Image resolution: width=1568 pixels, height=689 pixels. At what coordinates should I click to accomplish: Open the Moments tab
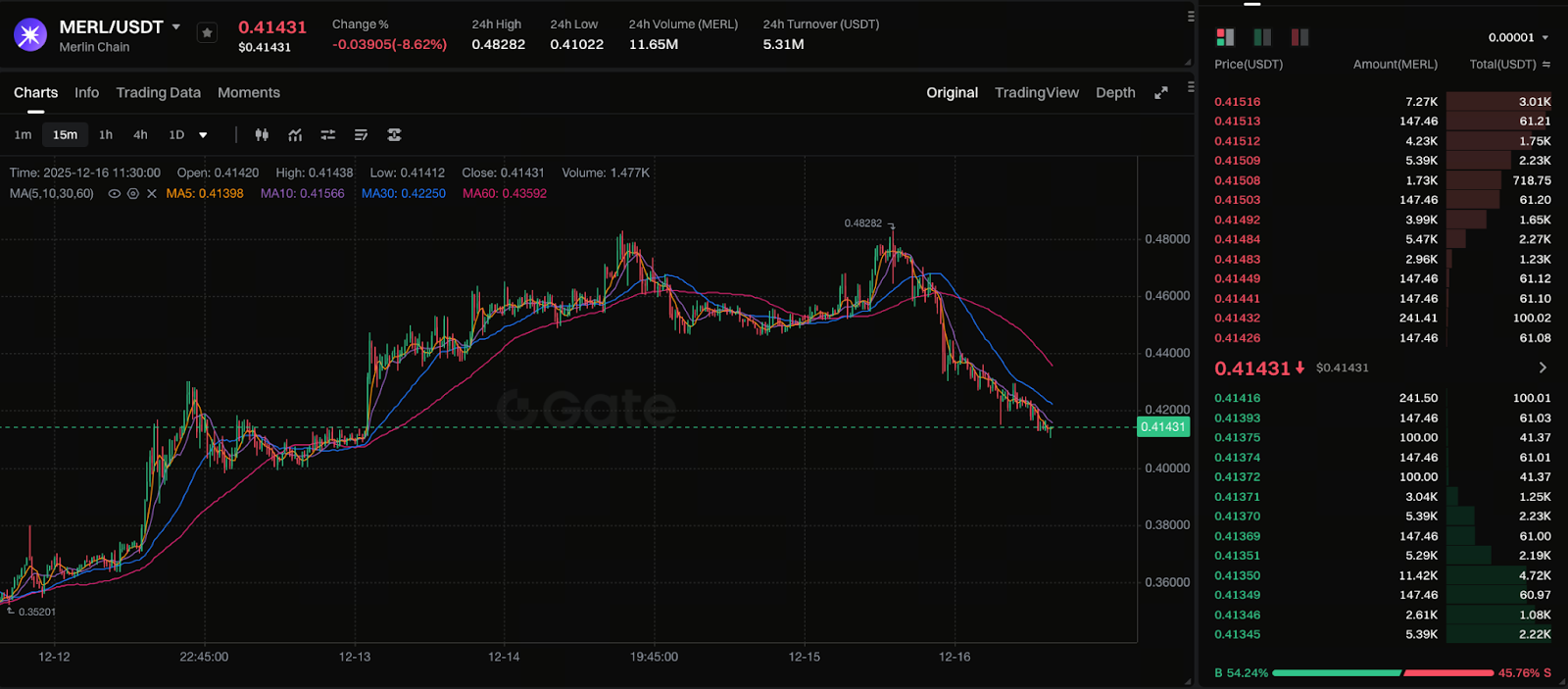249,93
